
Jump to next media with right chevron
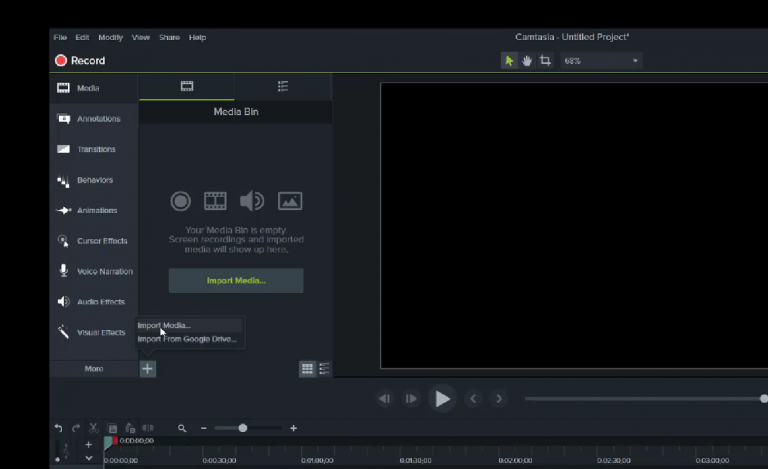click(x=499, y=399)
